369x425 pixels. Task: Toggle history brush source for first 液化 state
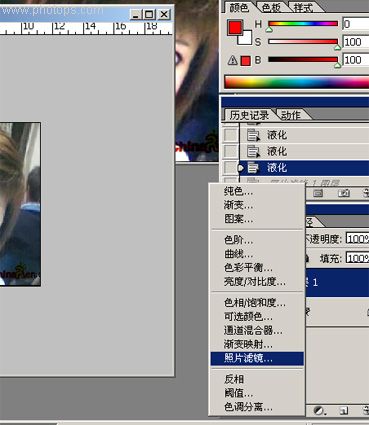pyautogui.click(x=230, y=135)
